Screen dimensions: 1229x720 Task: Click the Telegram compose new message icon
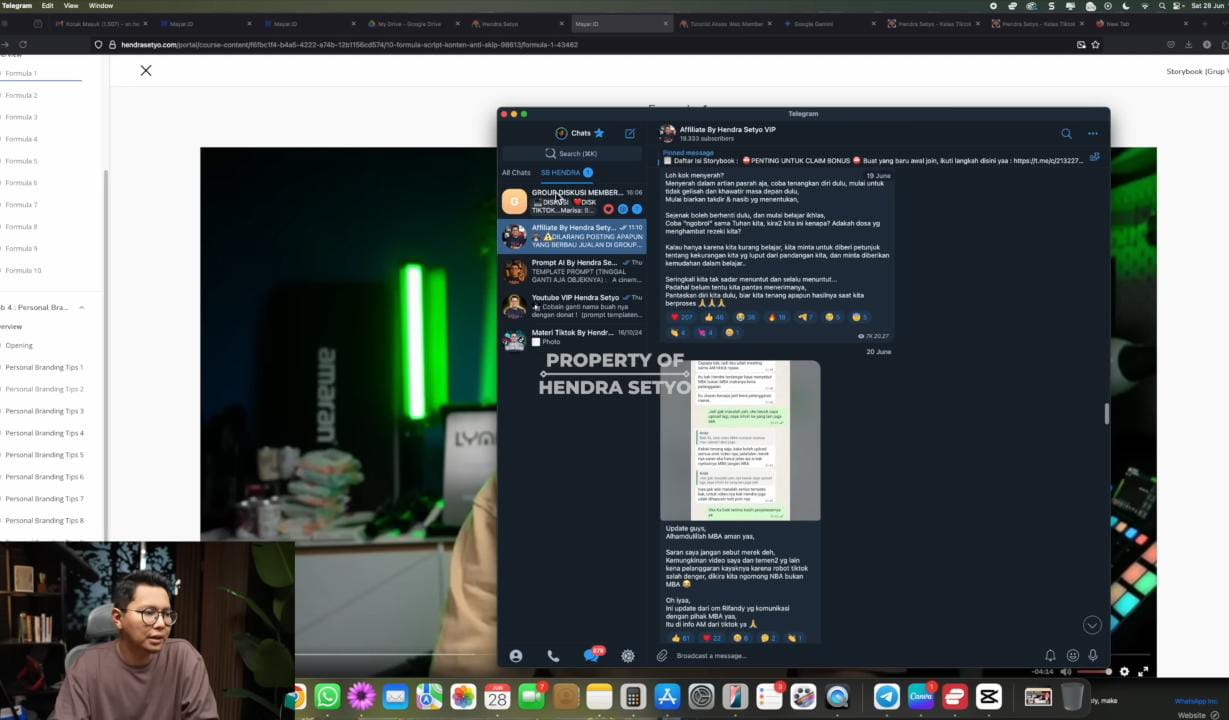(630, 133)
